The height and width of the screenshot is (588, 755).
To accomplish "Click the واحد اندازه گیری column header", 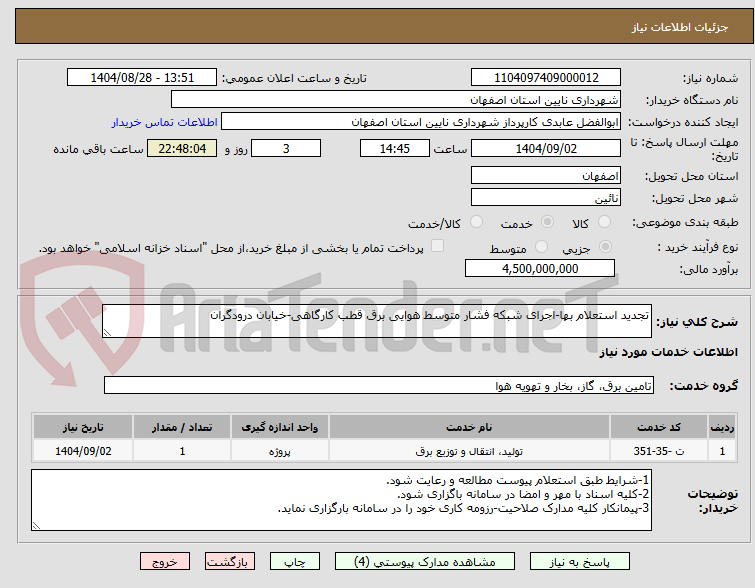I will pos(280,427).
